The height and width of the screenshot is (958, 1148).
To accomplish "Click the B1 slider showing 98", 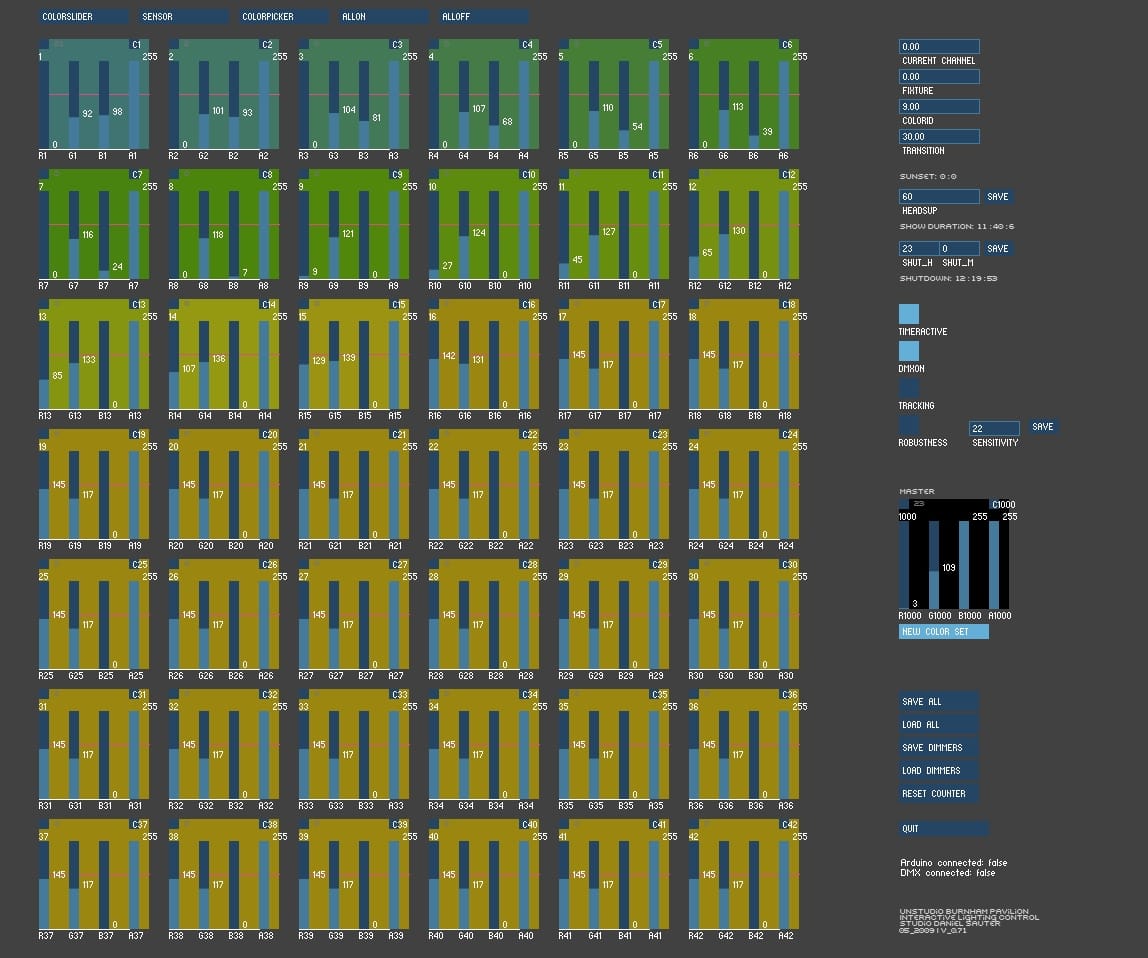I will click(103, 105).
